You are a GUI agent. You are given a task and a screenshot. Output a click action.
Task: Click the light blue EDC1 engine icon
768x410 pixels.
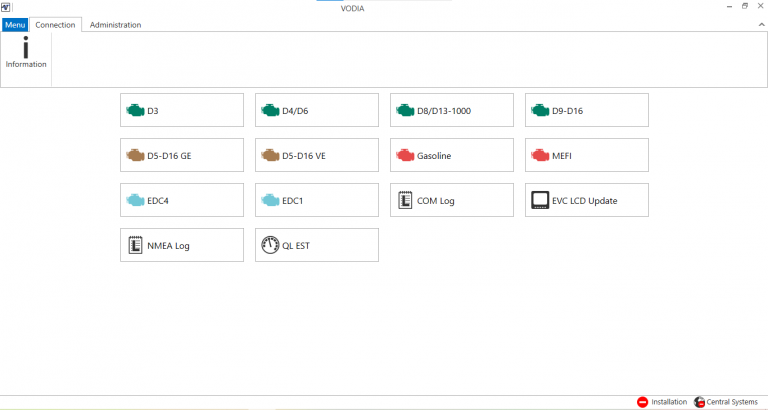click(x=270, y=200)
